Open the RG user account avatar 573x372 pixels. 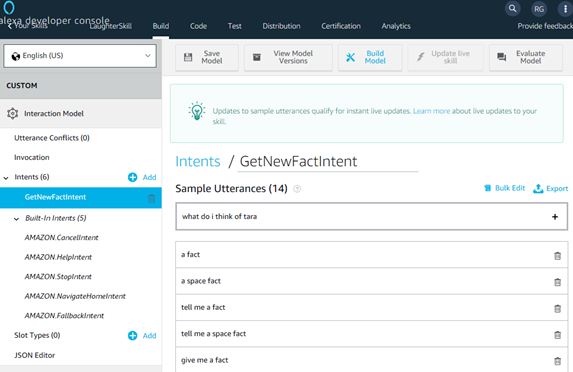[x=539, y=9]
